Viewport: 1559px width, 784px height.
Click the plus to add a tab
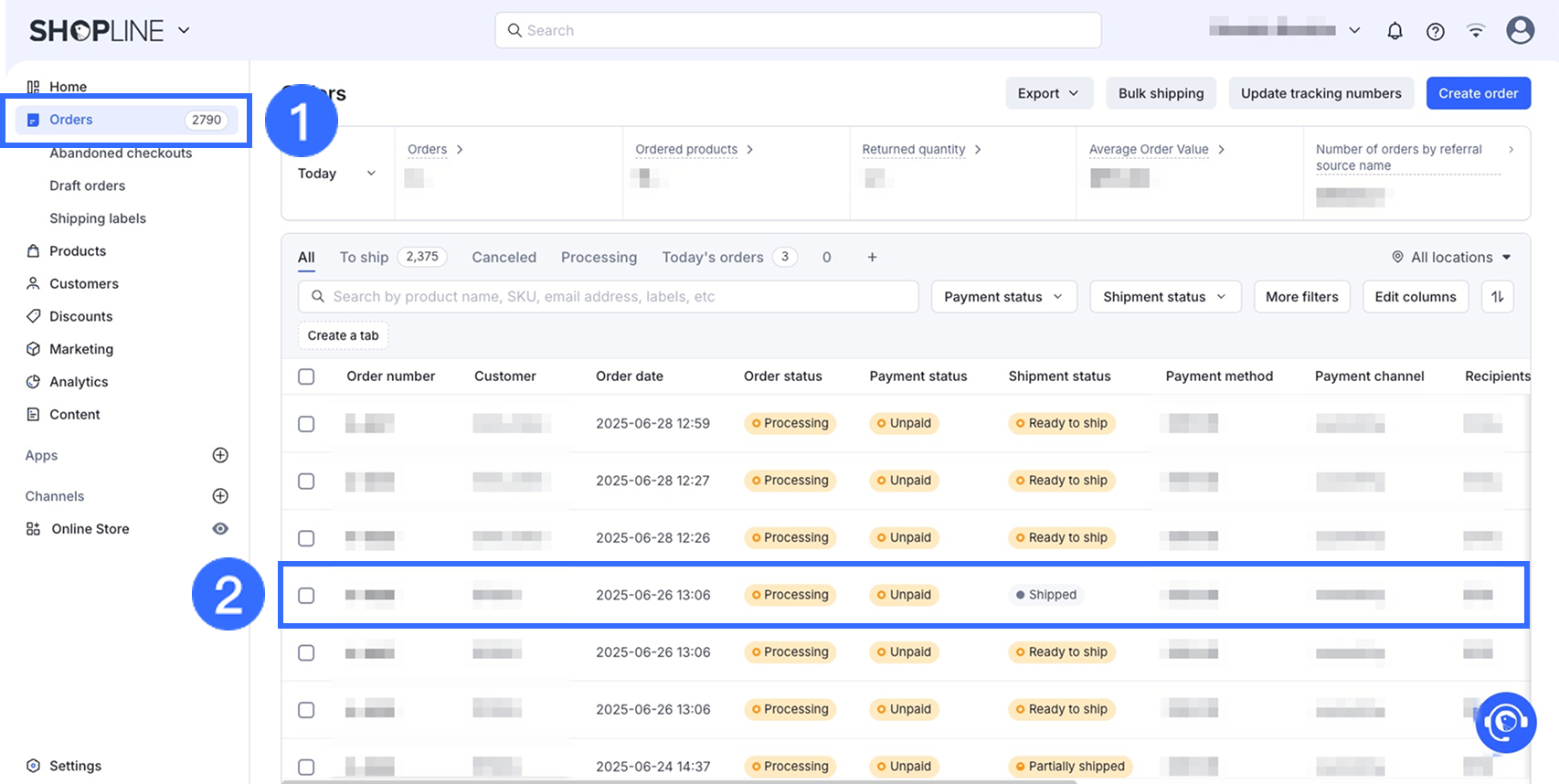[x=872, y=257]
